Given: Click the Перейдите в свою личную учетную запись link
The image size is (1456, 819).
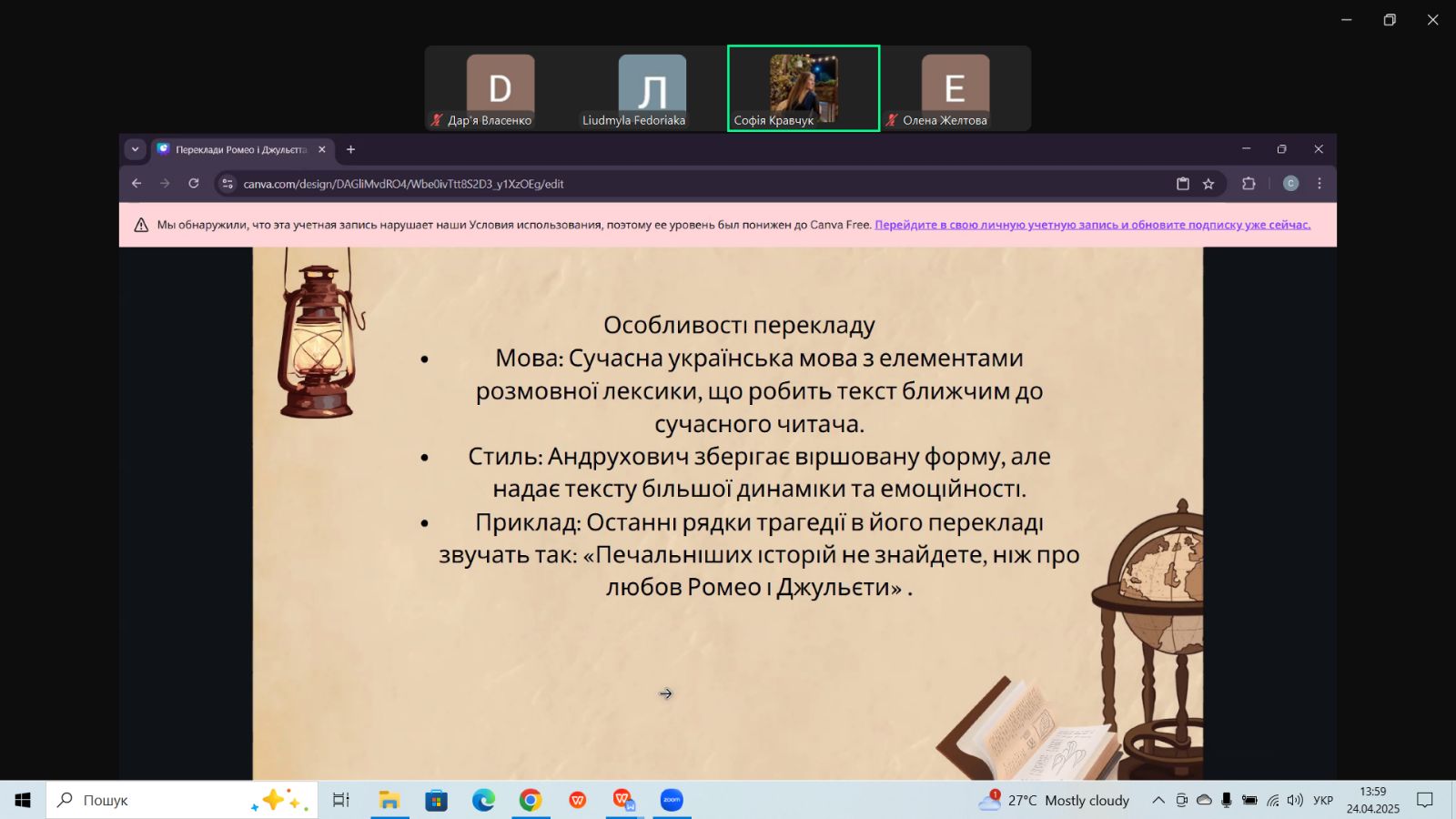Looking at the screenshot, I should [x=1092, y=225].
